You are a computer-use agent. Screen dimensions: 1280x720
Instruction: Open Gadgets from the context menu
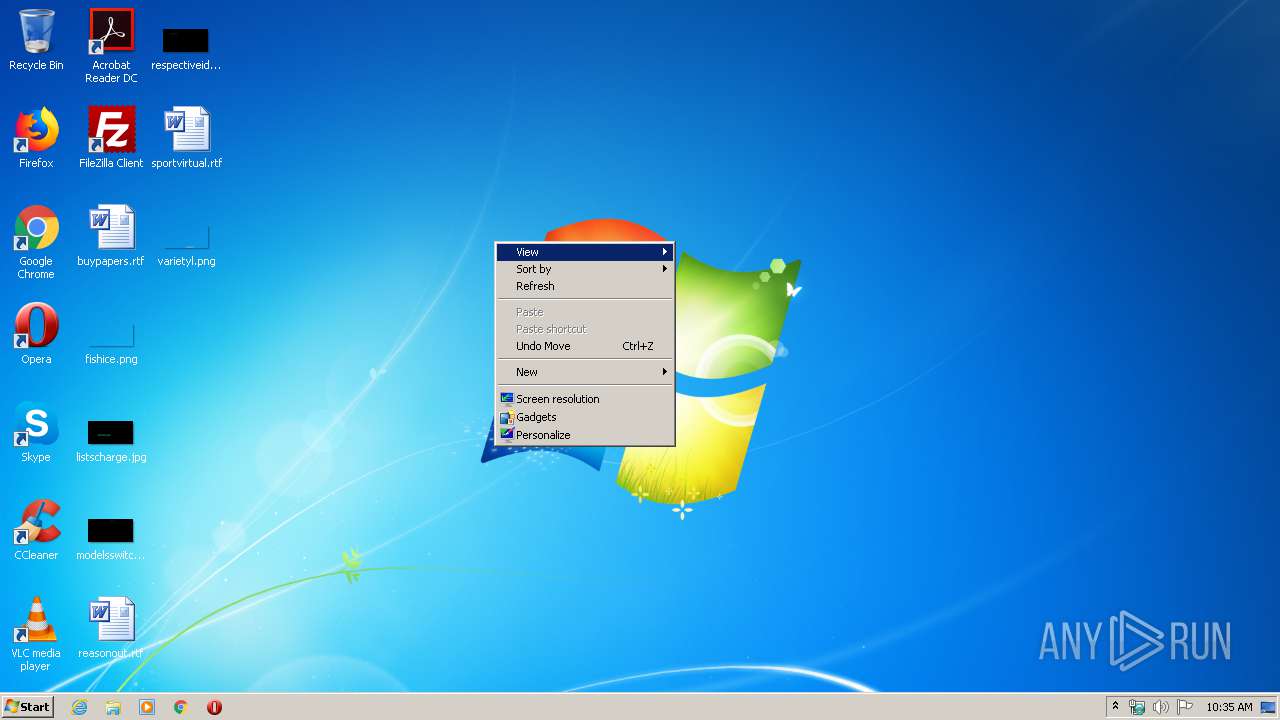click(585, 417)
